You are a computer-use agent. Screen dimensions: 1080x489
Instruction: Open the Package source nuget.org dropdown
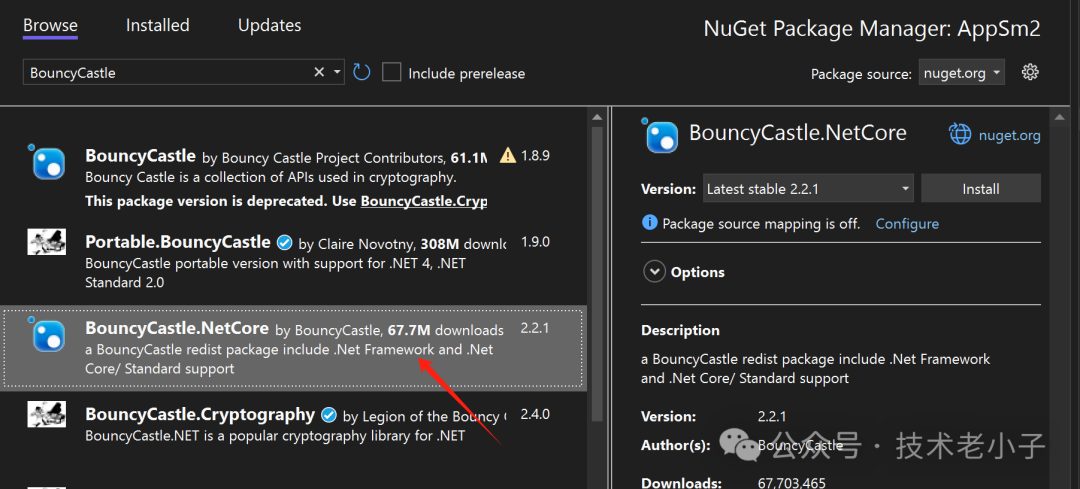[x=961, y=73]
